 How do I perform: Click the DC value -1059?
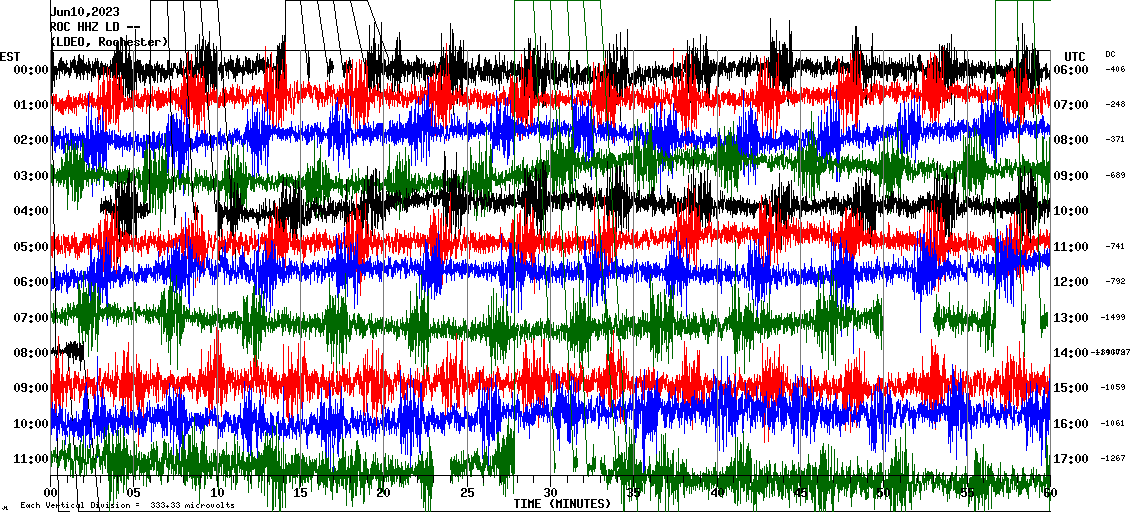[1113, 388]
